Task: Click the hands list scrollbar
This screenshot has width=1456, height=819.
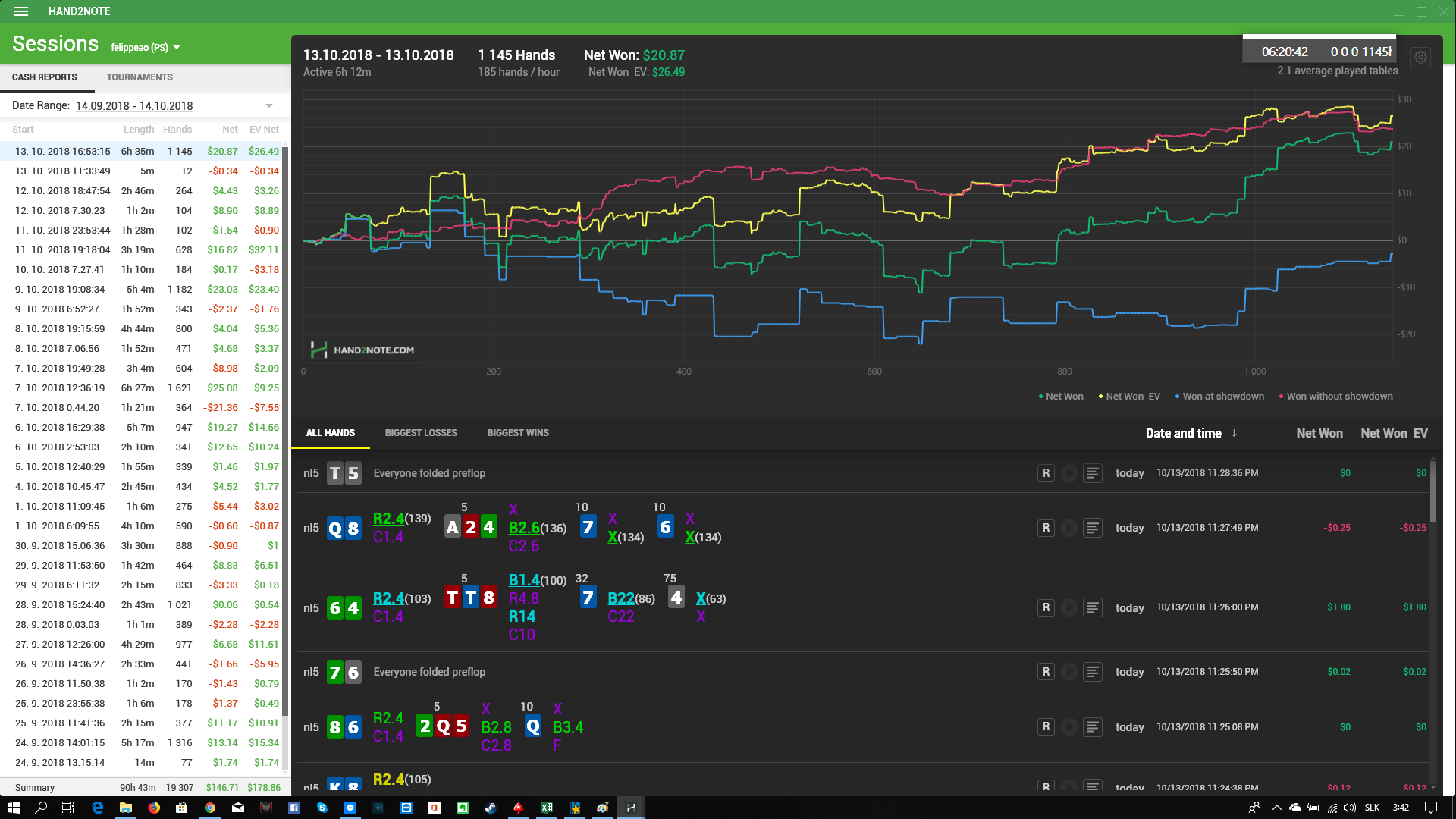Action: (1433, 493)
